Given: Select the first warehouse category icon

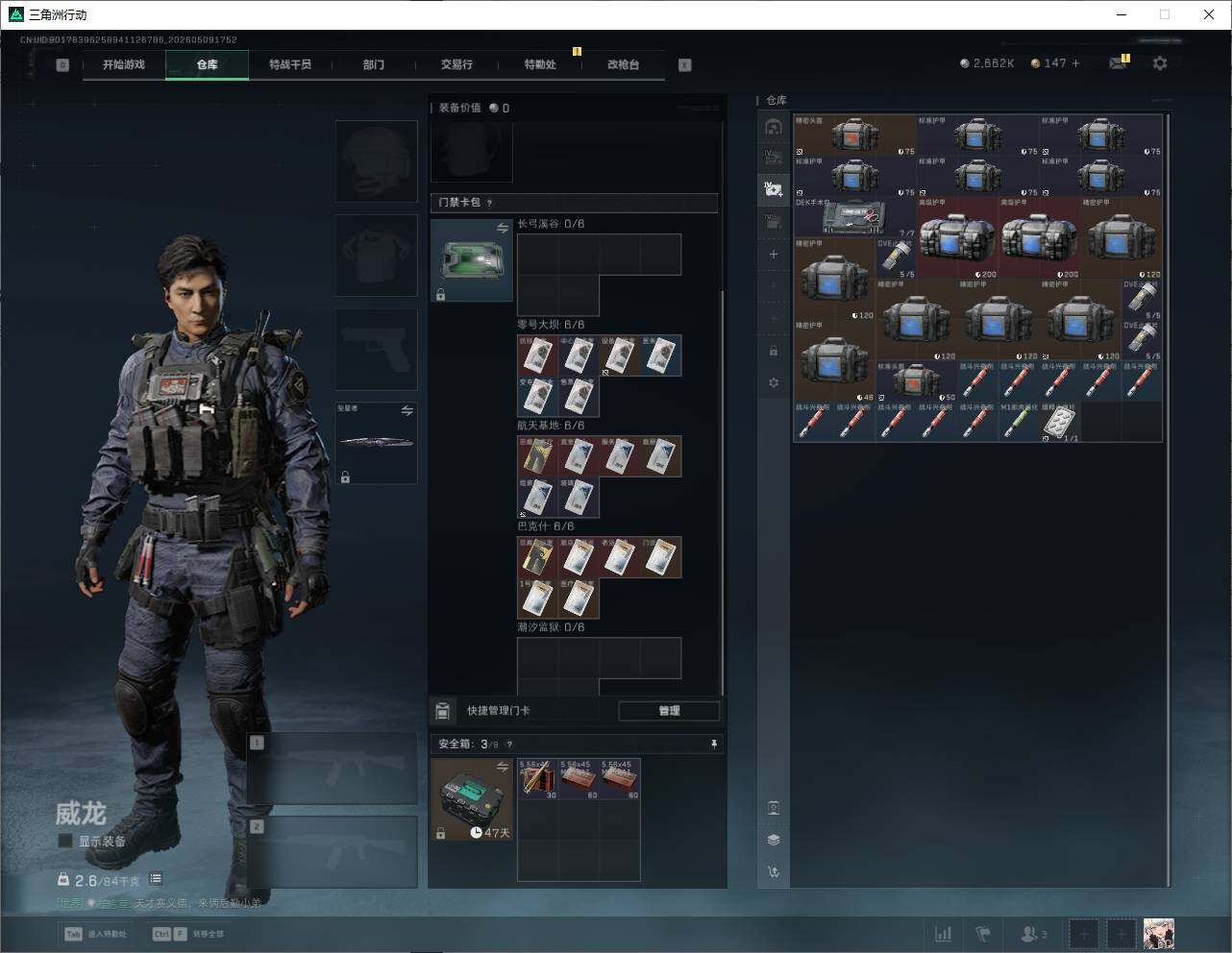Looking at the screenshot, I should 774,127.
